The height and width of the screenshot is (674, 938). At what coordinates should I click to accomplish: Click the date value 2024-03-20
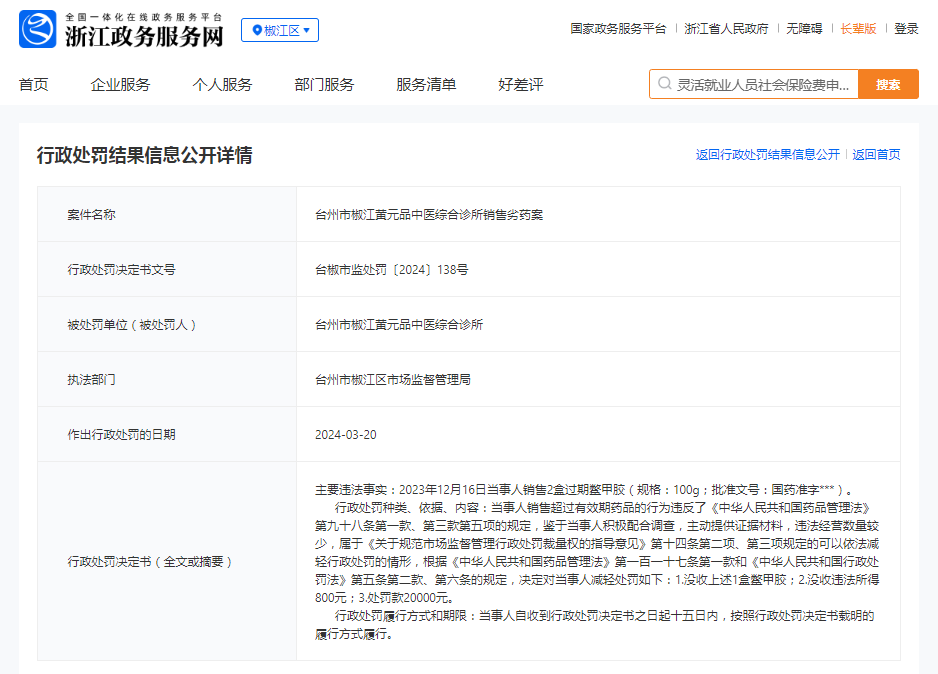pyautogui.click(x=346, y=435)
